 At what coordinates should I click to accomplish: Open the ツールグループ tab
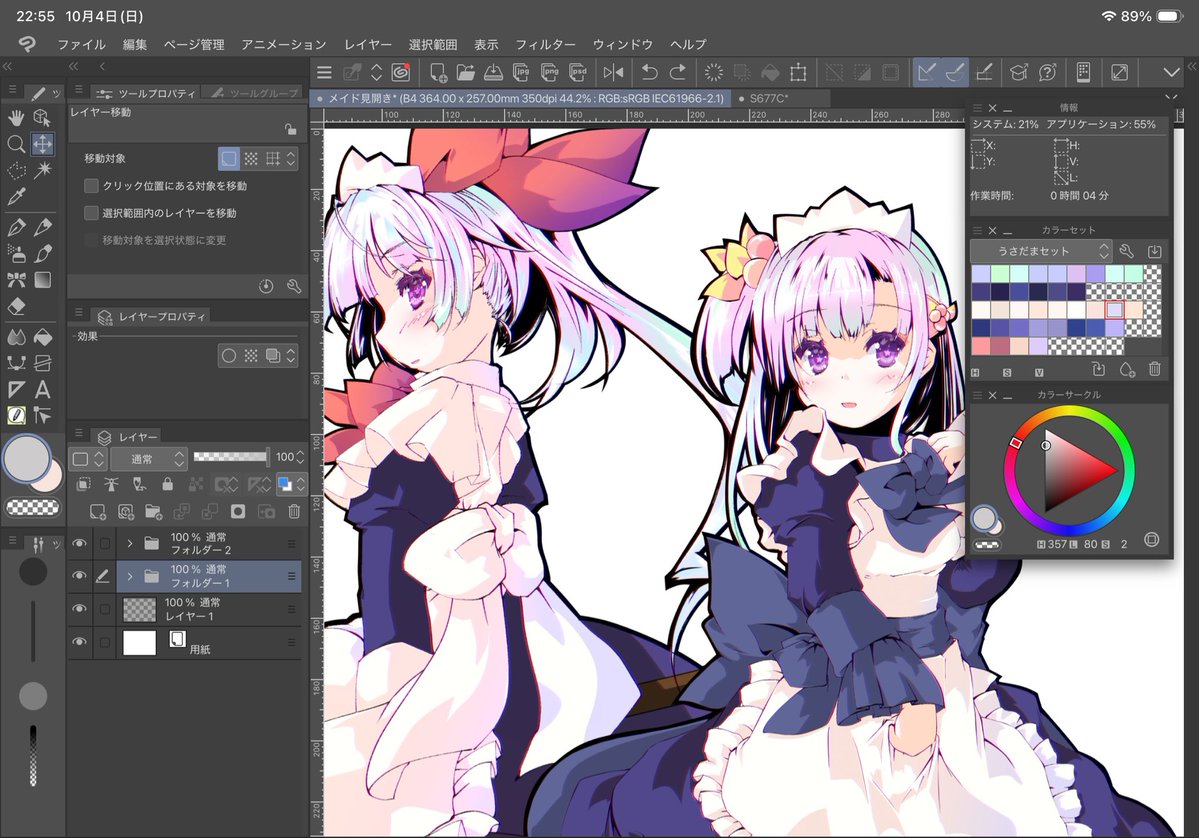tap(255, 93)
